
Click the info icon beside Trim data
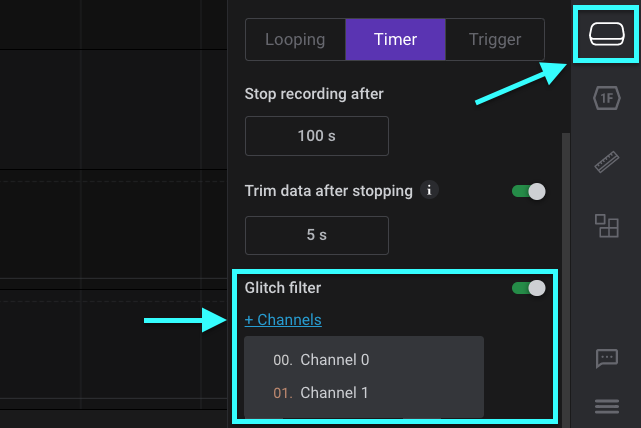429,190
